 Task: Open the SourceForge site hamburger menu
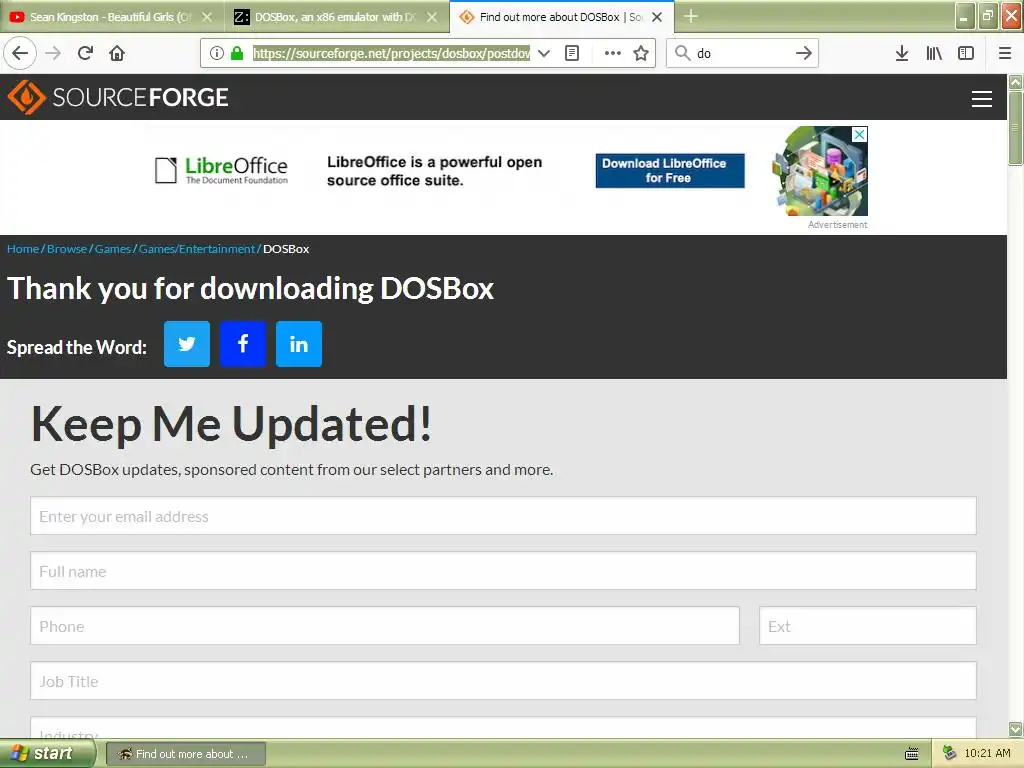coord(982,99)
